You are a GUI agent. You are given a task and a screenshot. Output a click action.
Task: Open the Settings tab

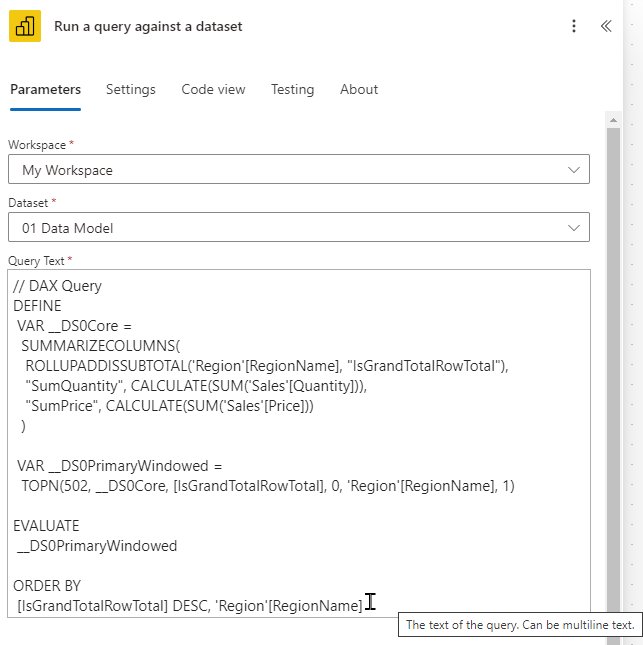[x=131, y=89]
